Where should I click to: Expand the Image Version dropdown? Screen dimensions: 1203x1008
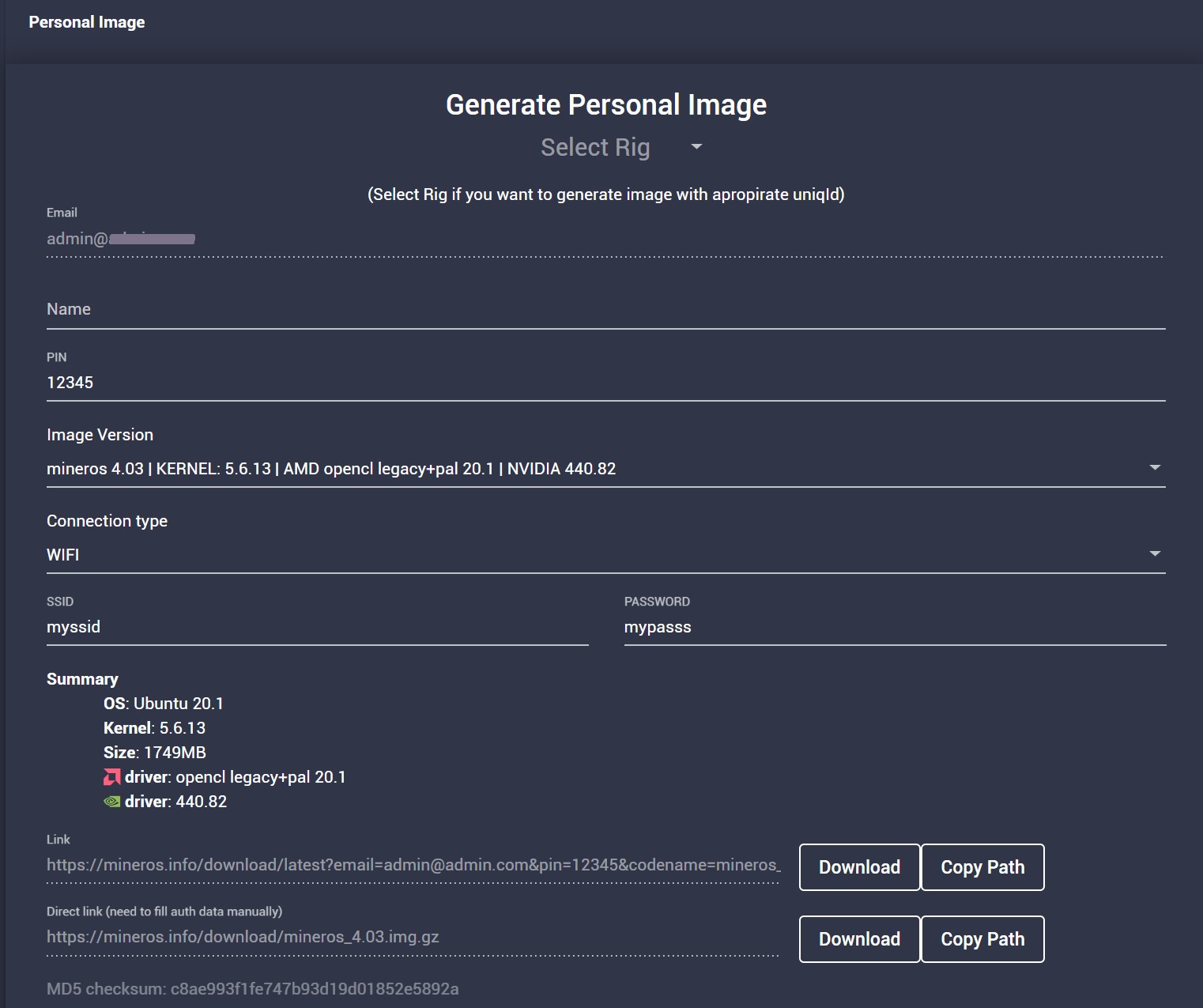pyautogui.click(x=605, y=469)
